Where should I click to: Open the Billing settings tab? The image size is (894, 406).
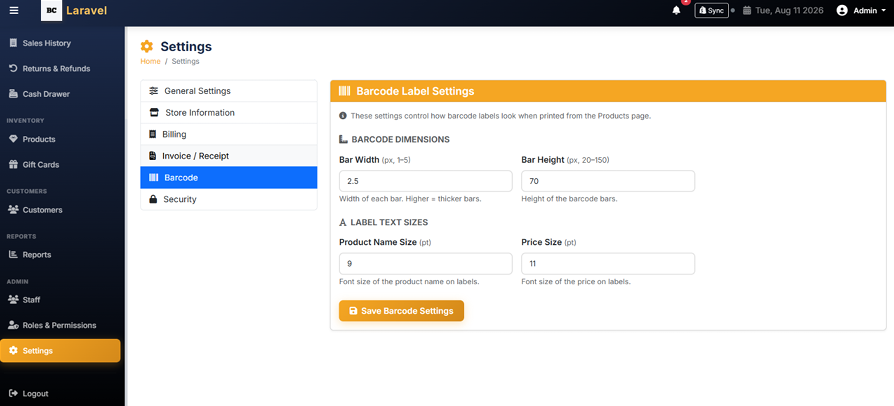pyautogui.click(x=229, y=134)
